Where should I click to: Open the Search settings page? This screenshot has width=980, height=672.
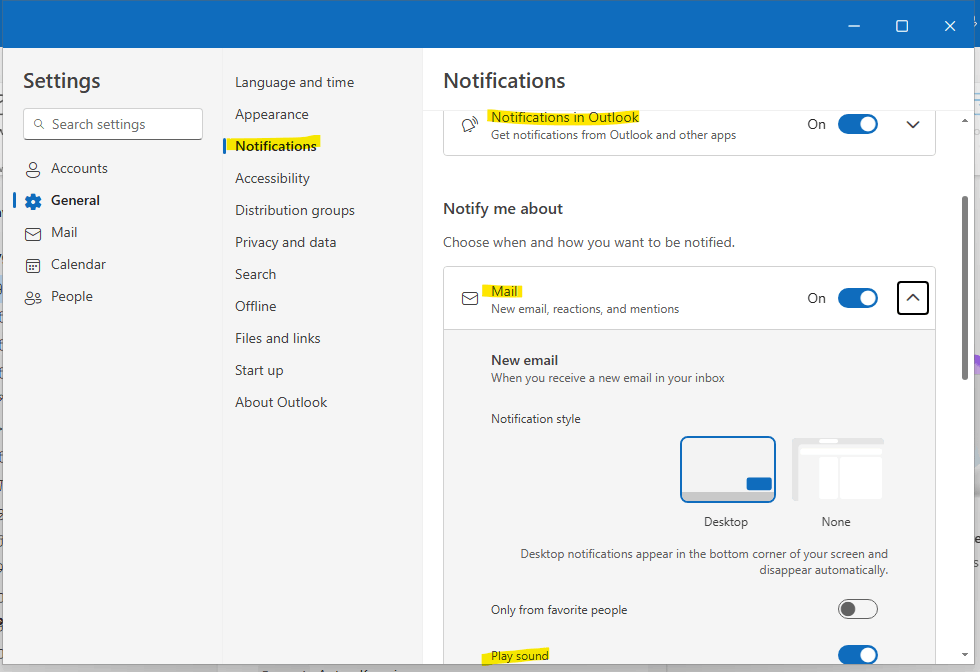click(x=255, y=274)
